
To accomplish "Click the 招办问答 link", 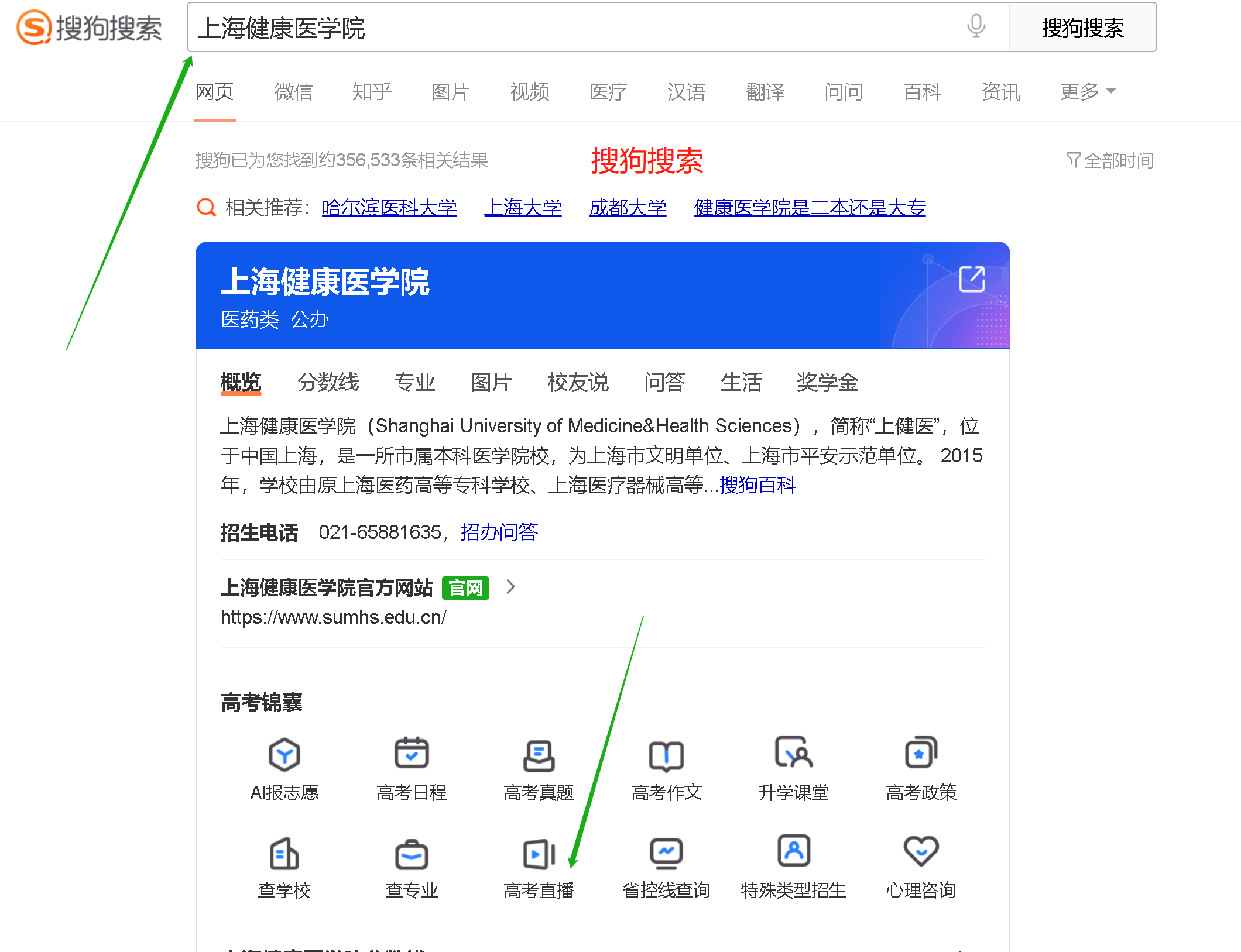I will click(x=499, y=532).
